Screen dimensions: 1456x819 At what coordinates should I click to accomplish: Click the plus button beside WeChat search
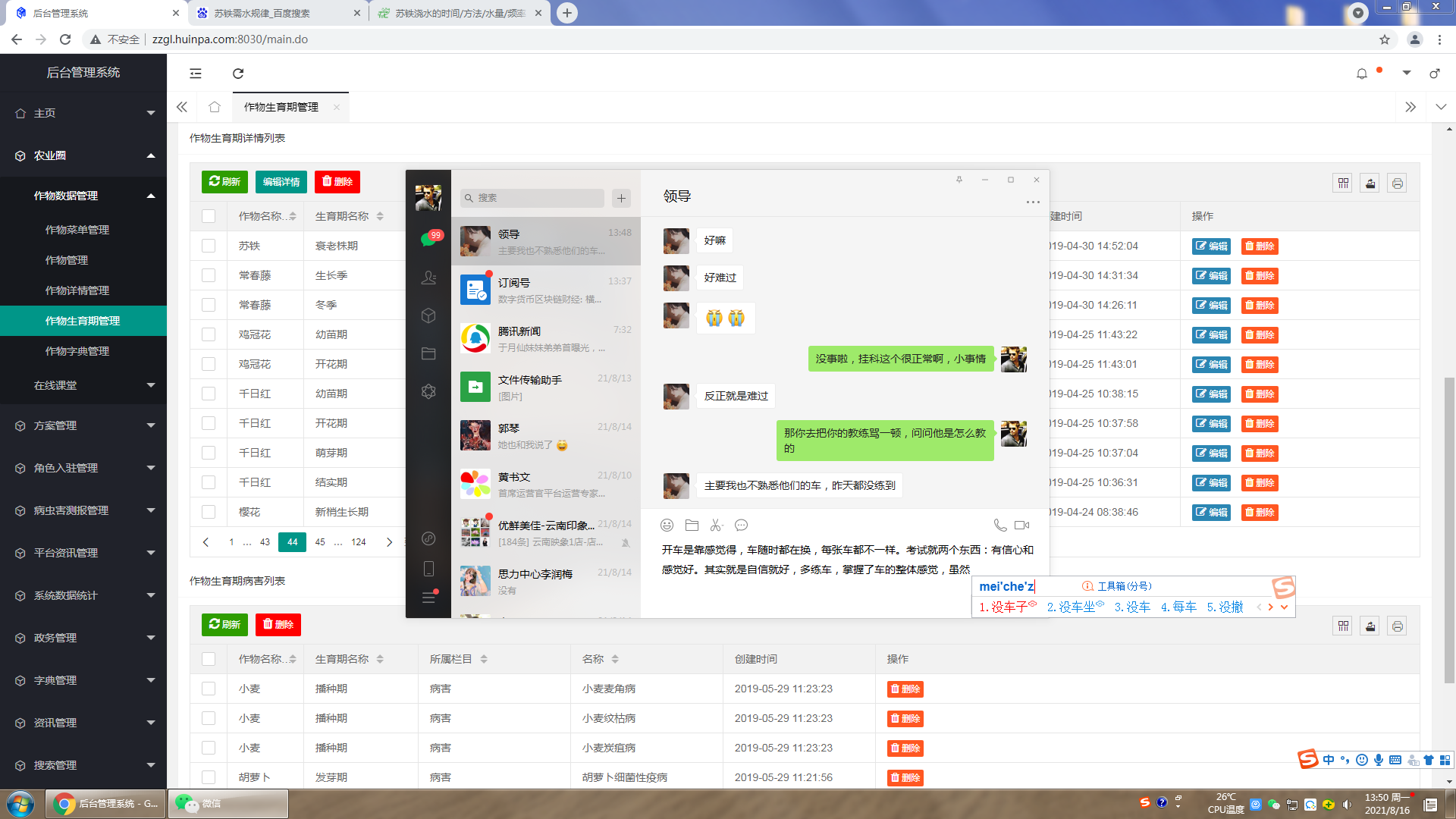[621, 198]
